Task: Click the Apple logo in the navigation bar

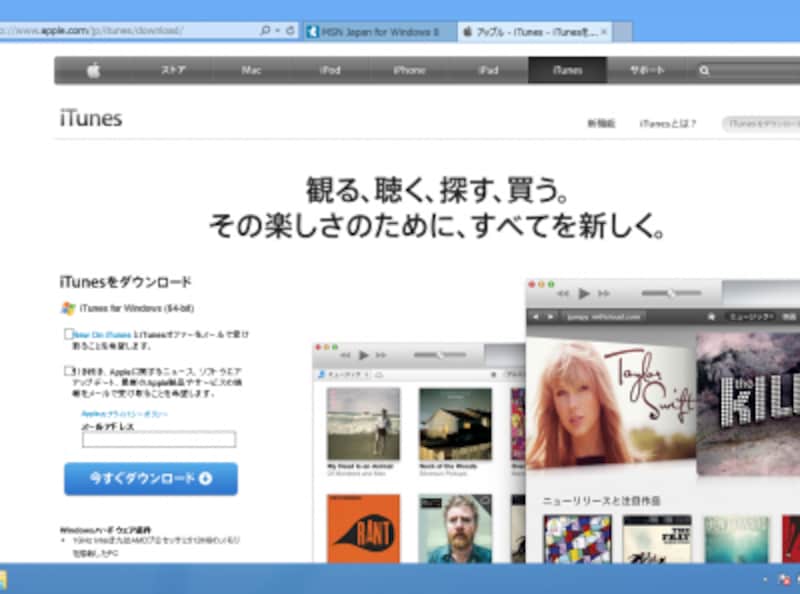Action: point(93,70)
